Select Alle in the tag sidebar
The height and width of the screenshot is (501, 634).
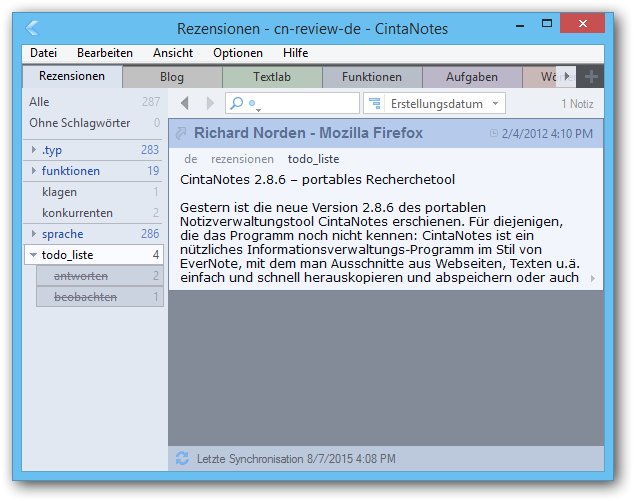[93, 102]
